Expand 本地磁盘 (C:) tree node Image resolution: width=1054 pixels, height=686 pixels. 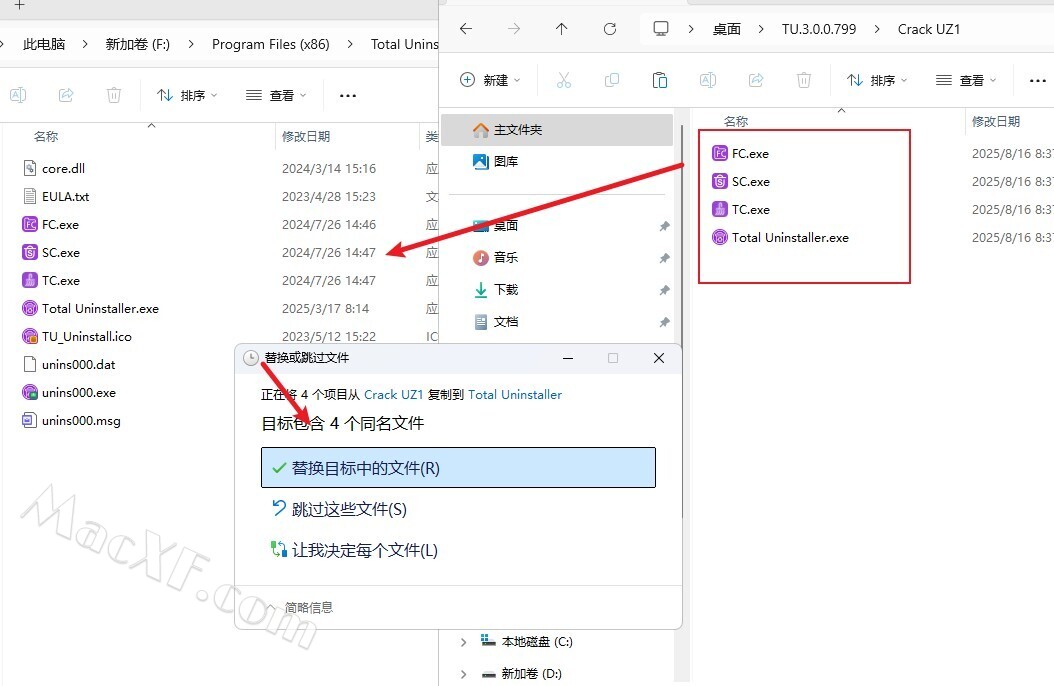[x=463, y=642]
